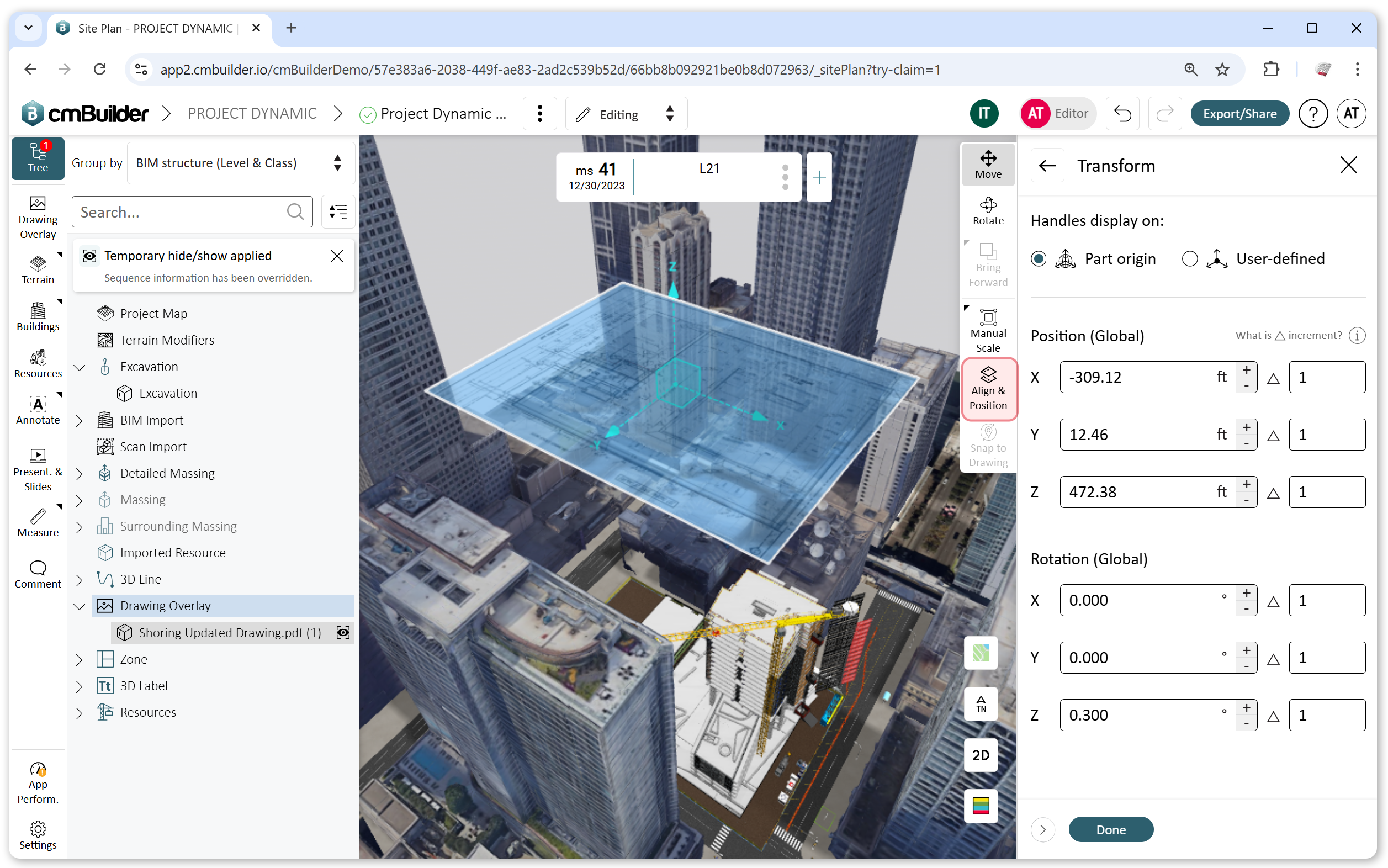The width and height of the screenshot is (1388, 868).
Task: Open App Perform. monitor
Action: pos(38,783)
